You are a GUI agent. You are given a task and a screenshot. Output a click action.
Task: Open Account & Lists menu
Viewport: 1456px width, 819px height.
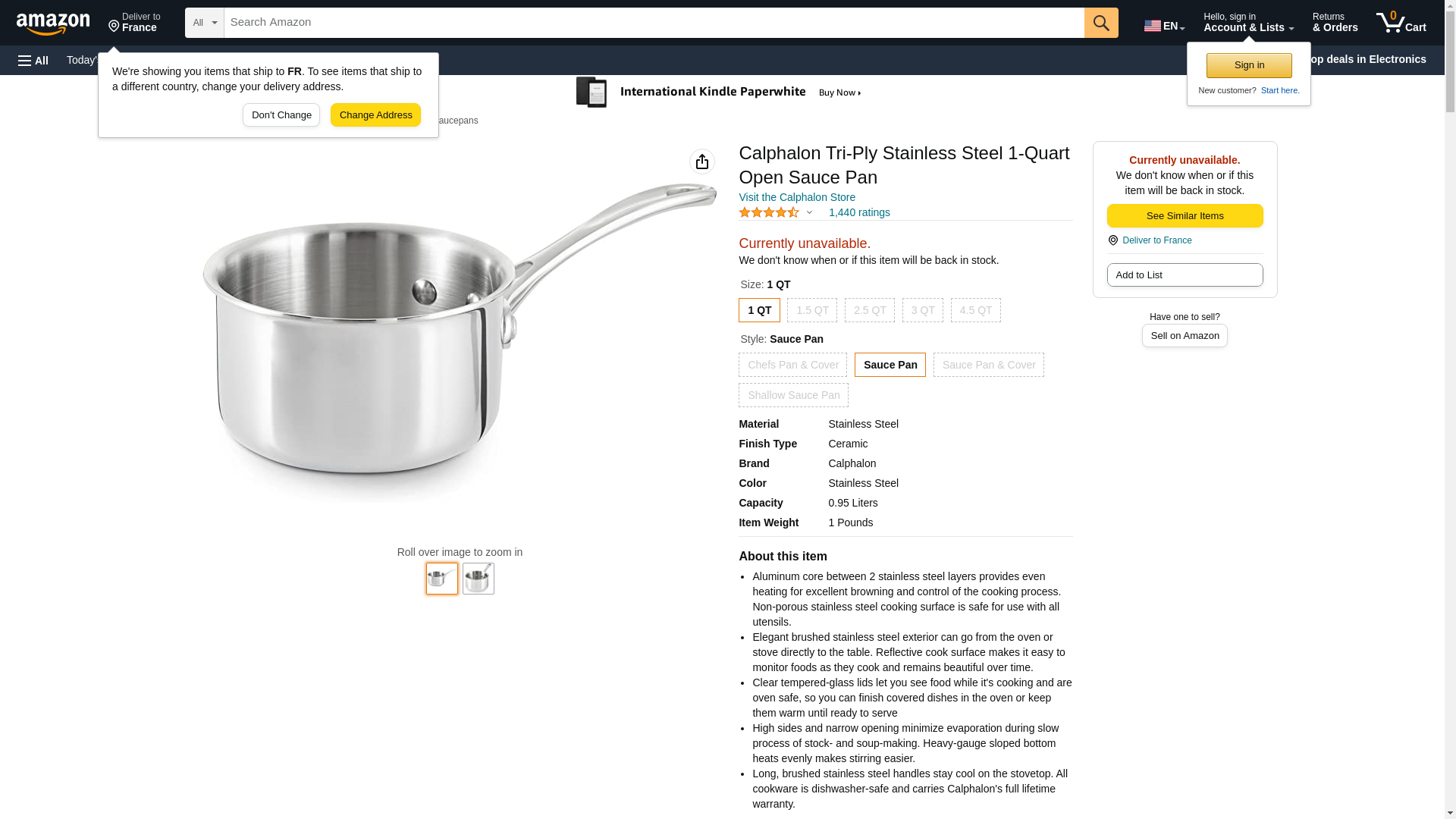[x=1248, y=23]
